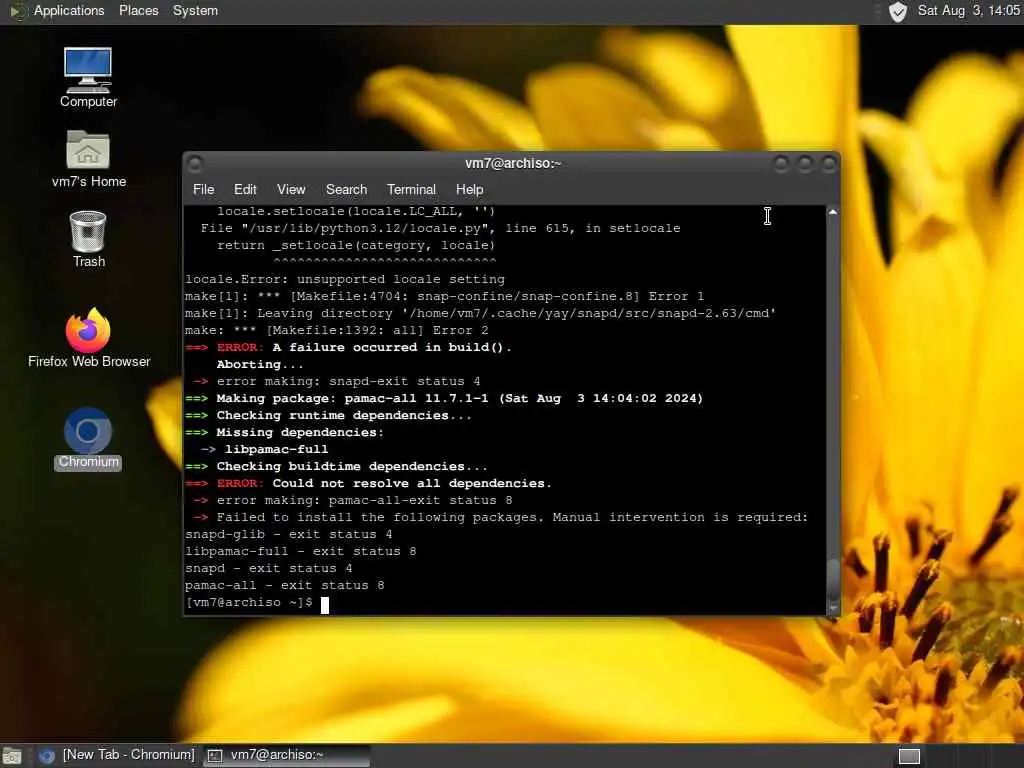This screenshot has width=1024, height=768.
Task: Click 'snapd-glib - exit status 4' line
Action: (289, 534)
